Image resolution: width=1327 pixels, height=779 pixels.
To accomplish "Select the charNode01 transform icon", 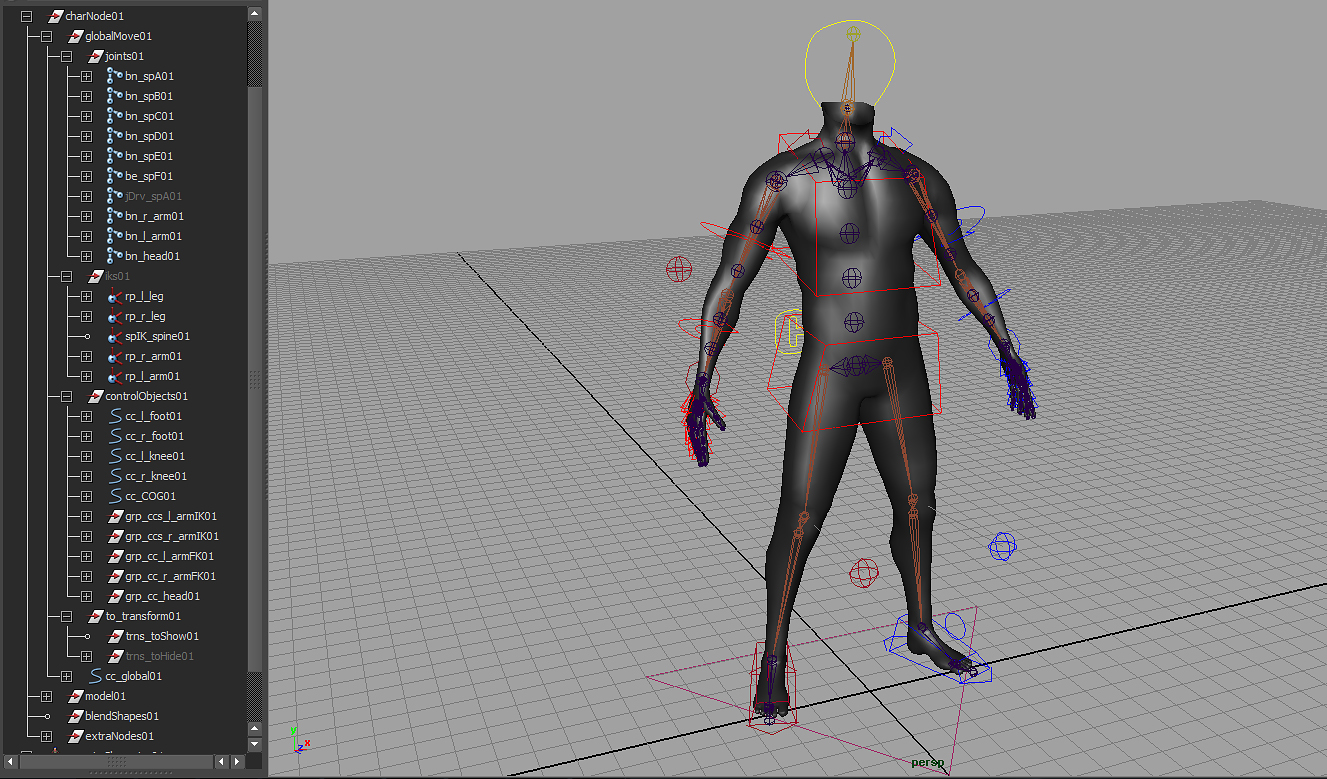I will click(56, 16).
